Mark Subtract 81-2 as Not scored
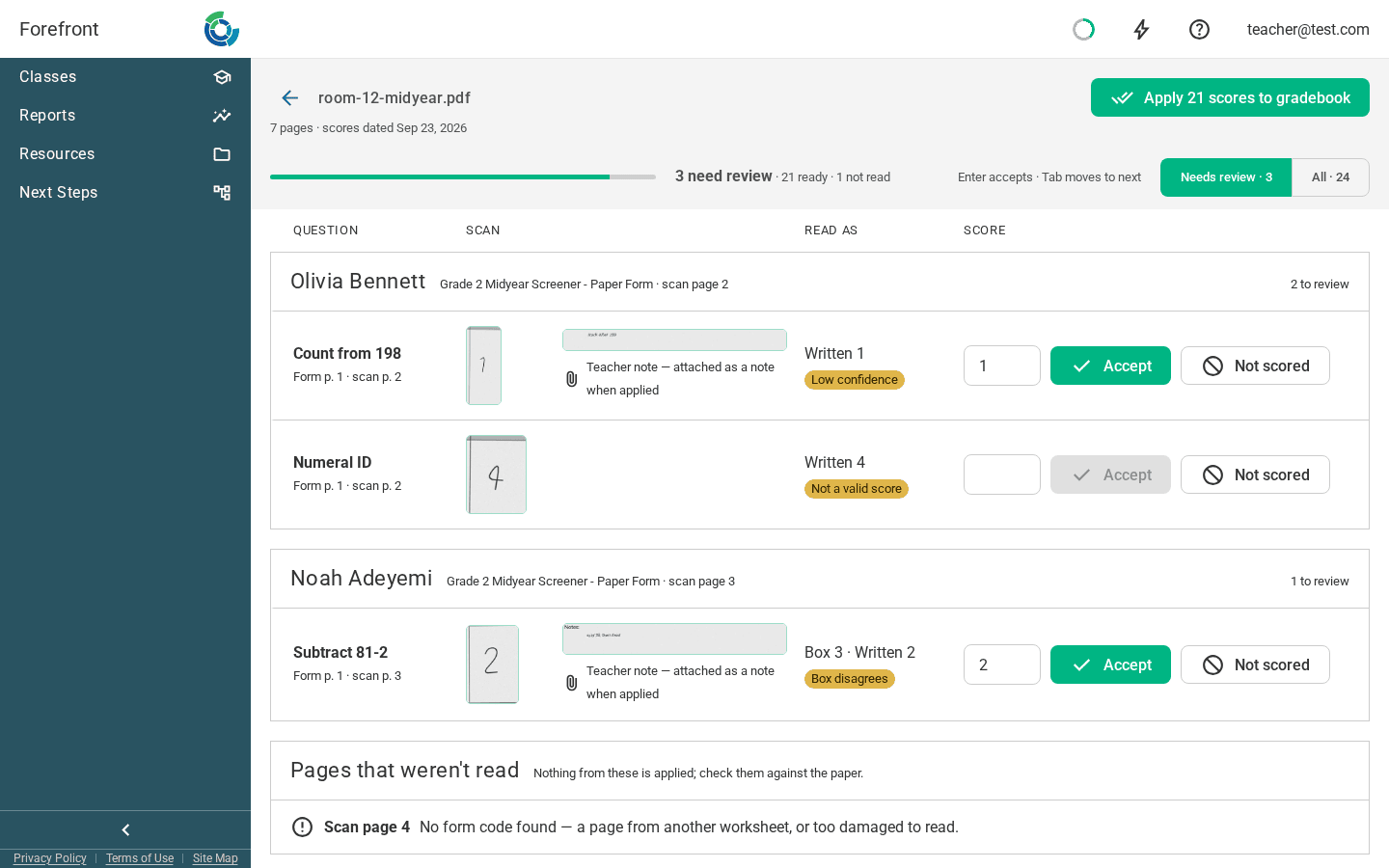This screenshot has height=868, width=1389. [1255, 665]
